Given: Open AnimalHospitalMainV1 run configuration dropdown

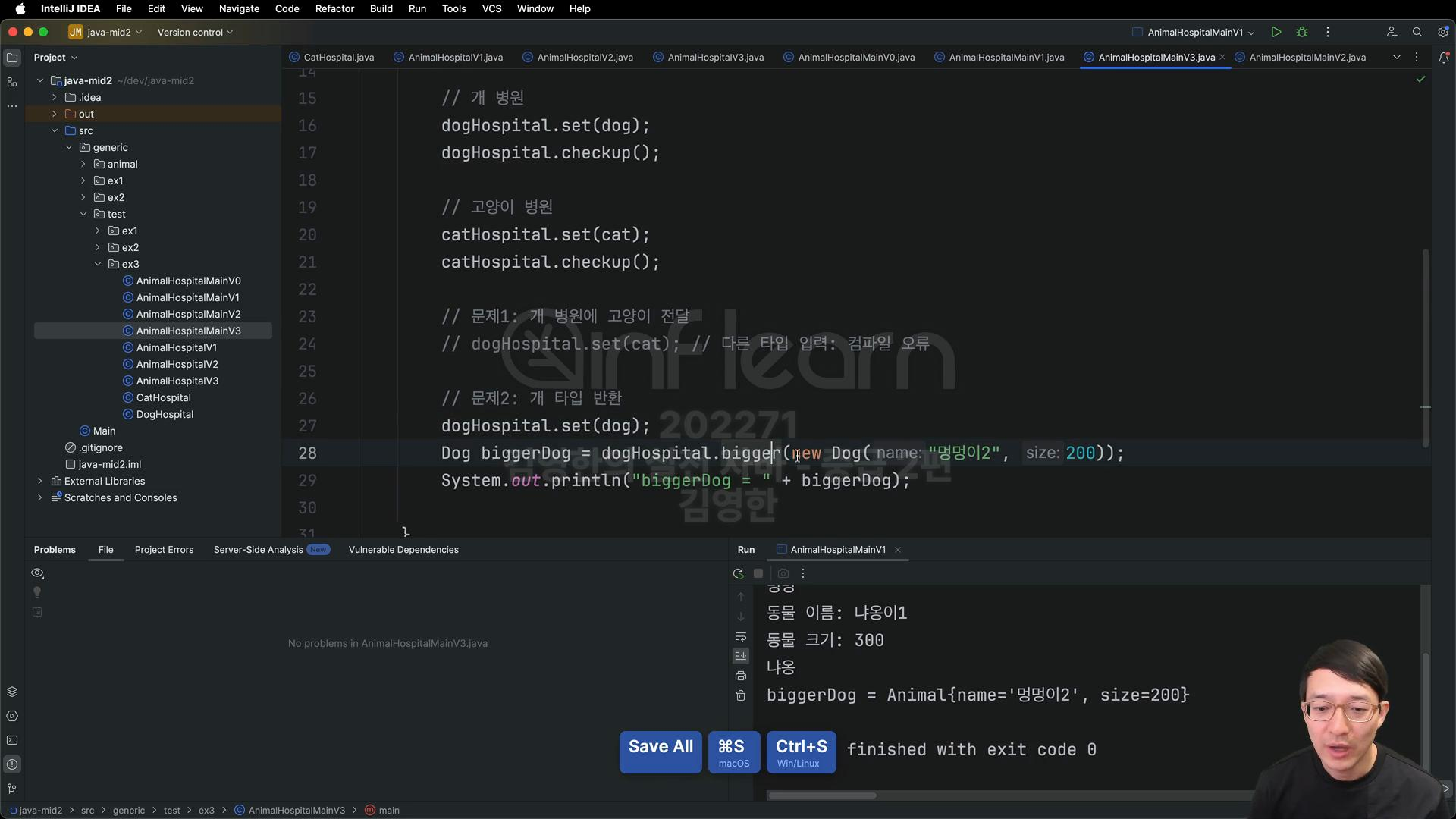Looking at the screenshot, I should [1194, 32].
